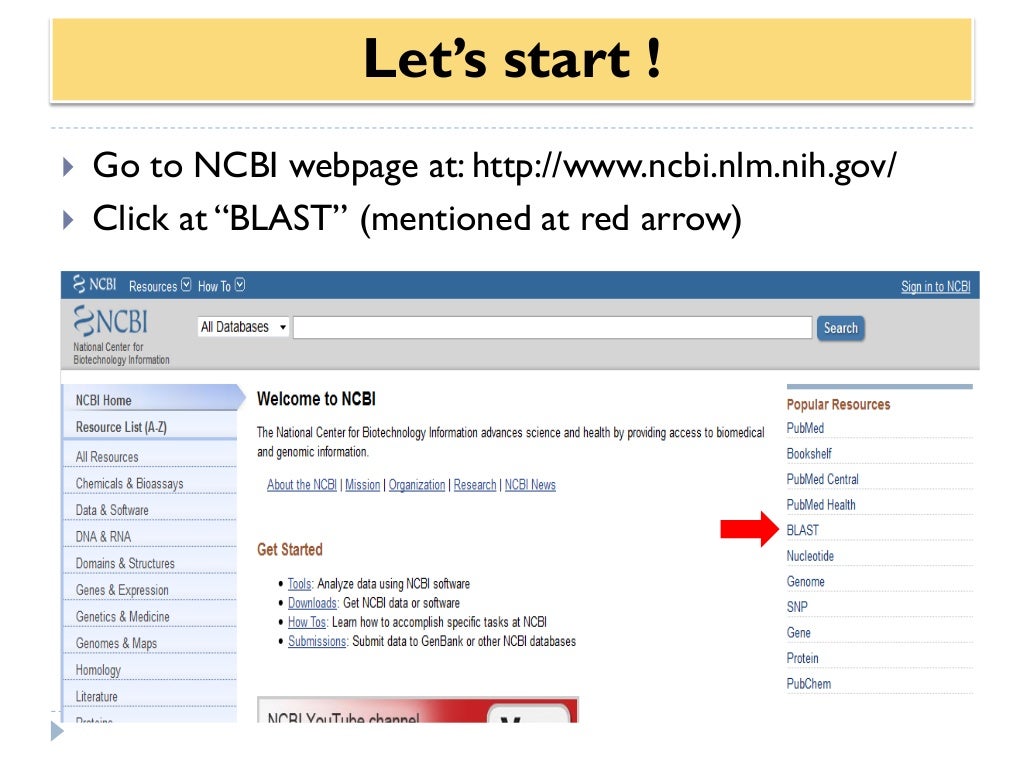The height and width of the screenshot is (768, 1024).
Task: Open Genome in Popular Resources
Action: (805, 582)
